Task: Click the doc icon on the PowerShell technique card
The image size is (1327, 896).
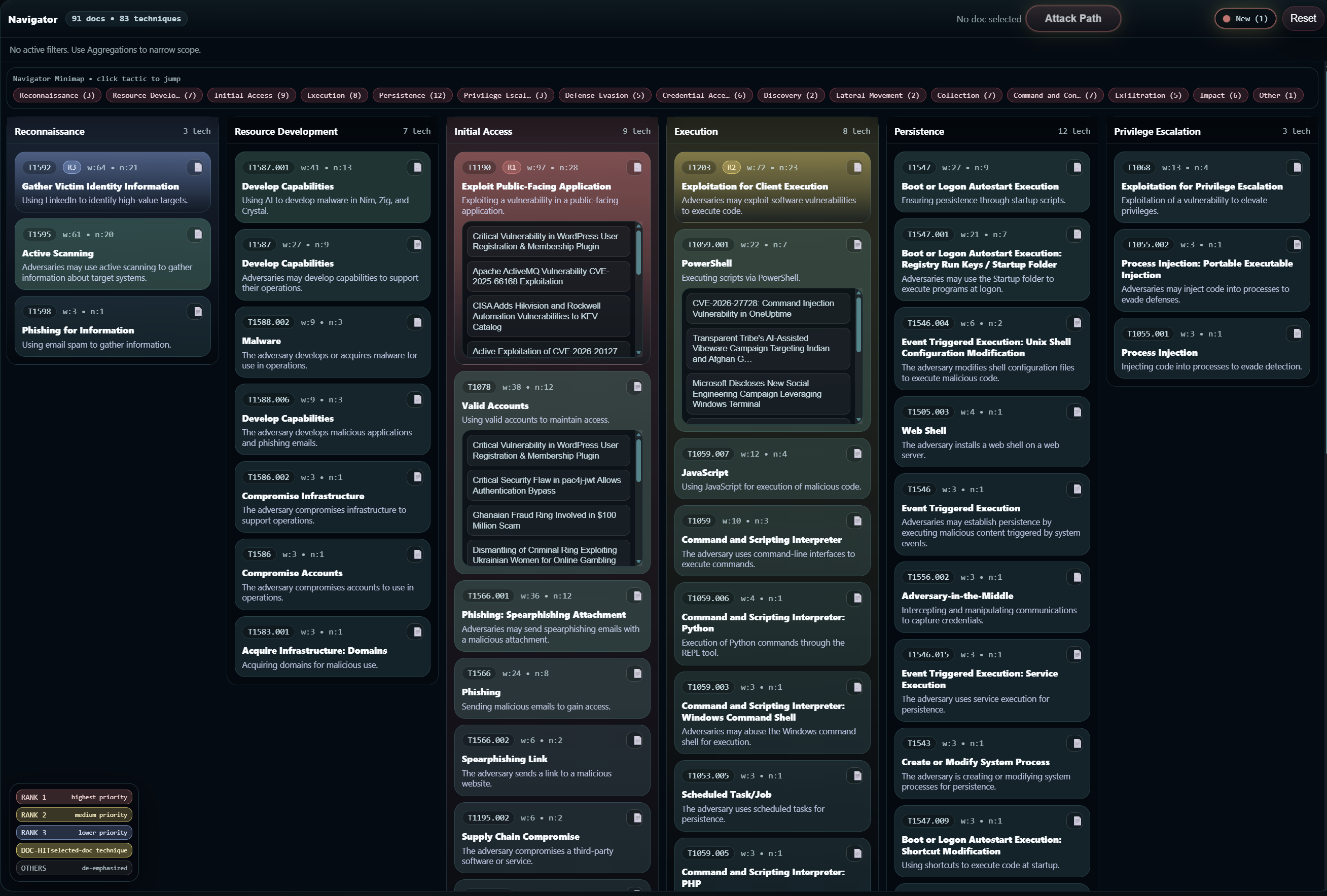Action: click(856, 244)
